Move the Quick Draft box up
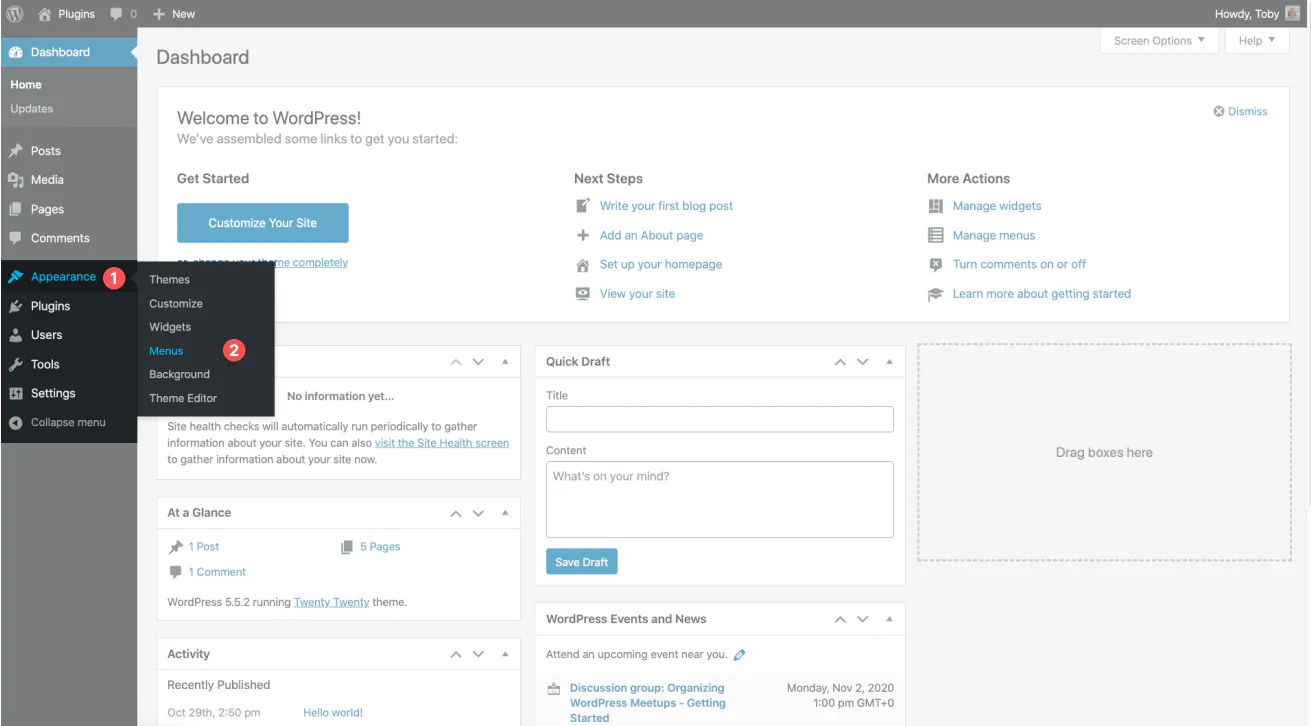The width and height of the screenshot is (1311, 726). (840, 362)
